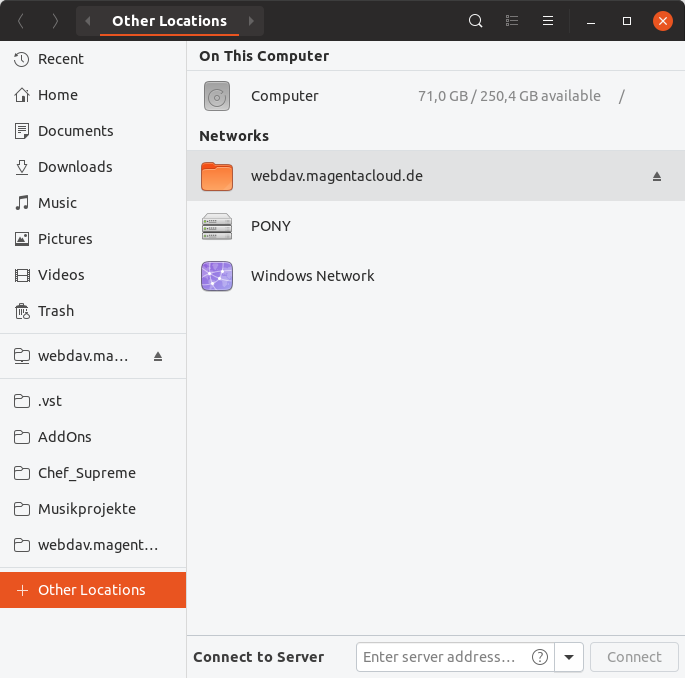685x678 pixels.
Task: Open Recent in sidebar
Action: click(93, 59)
